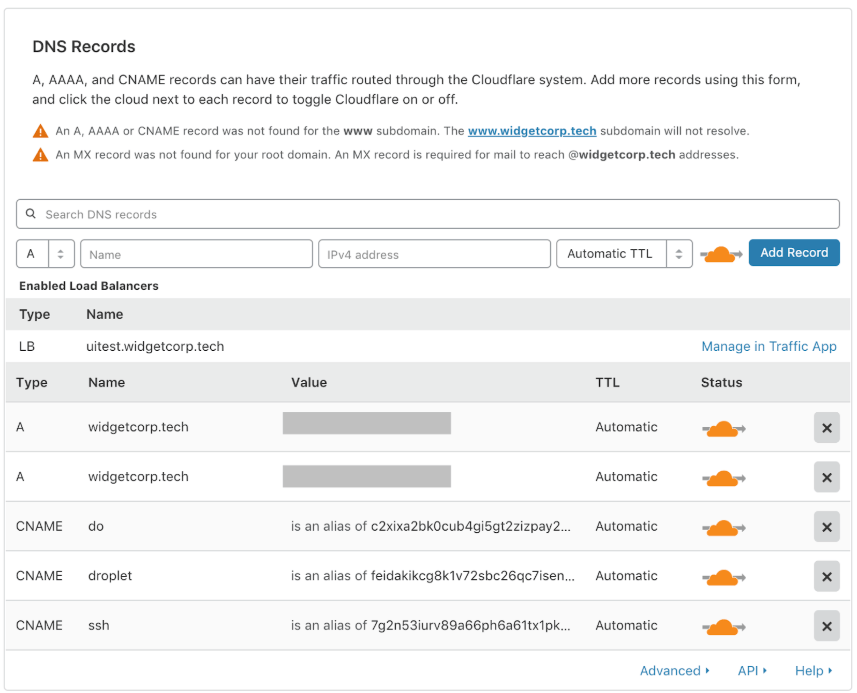This screenshot has width=857, height=693.
Task: Click the Add Record button
Action: point(794,253)
